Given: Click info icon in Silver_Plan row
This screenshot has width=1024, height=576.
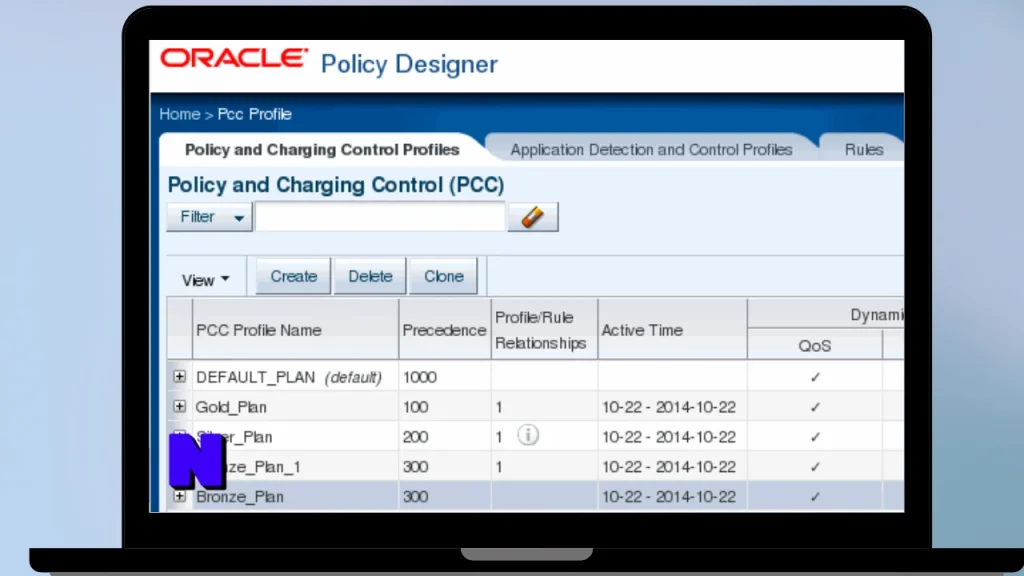Looking at the screenshot, I should (528, 435).
